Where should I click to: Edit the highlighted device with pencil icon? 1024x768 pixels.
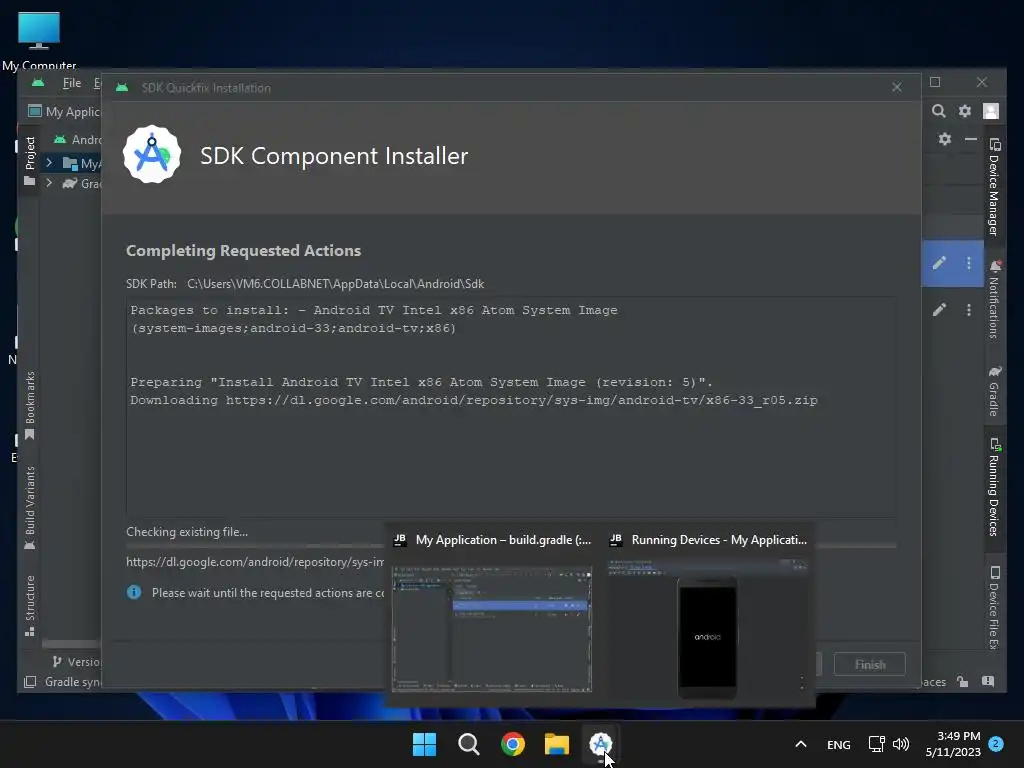(939, 263)
